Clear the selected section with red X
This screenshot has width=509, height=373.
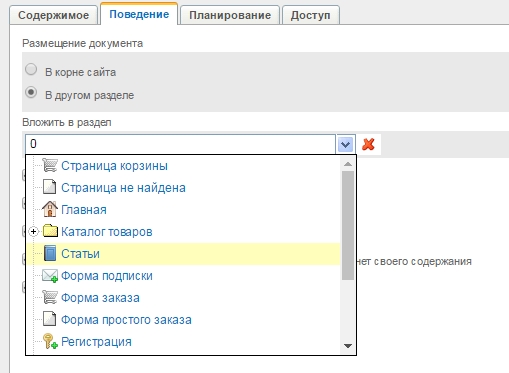tap(368, 144)
